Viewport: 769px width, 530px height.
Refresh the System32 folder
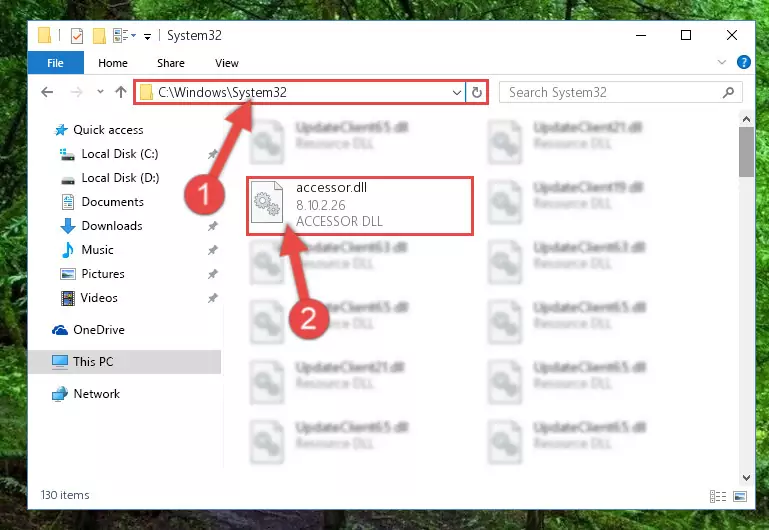pos(477,92)
